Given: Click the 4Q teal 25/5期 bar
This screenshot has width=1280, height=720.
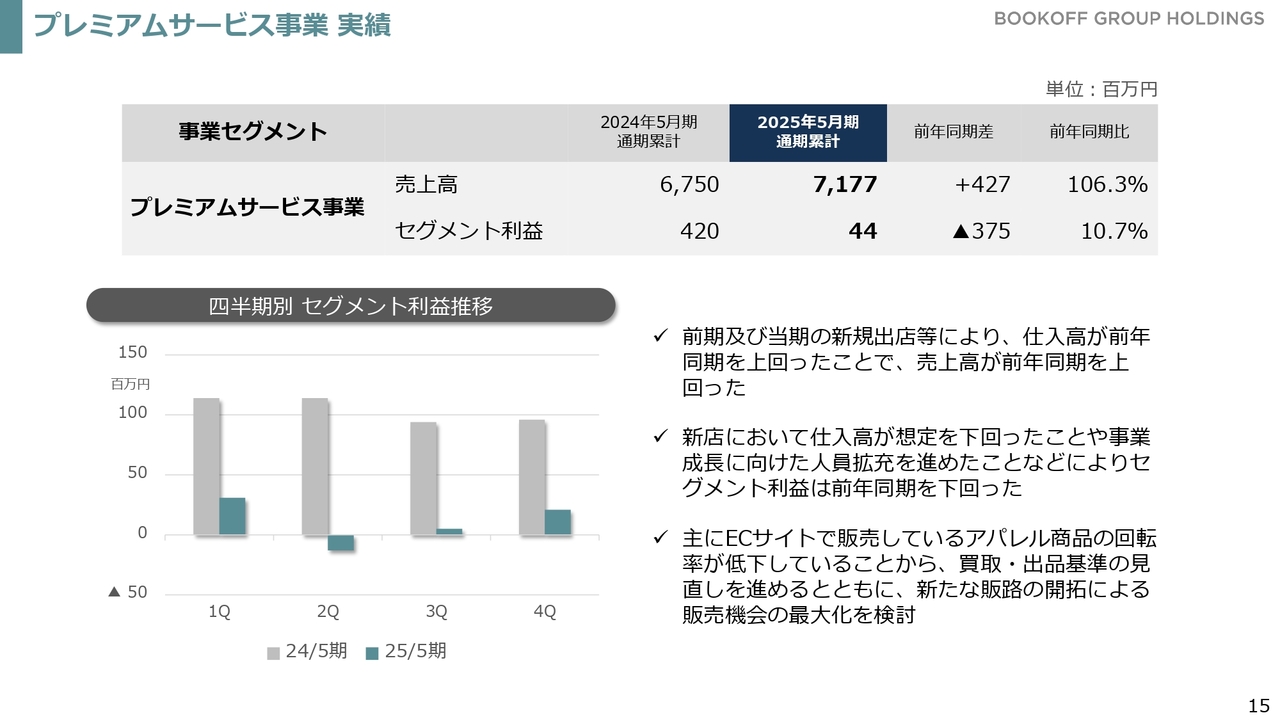Looking at the screenshot, I should (x=558, y=522).
